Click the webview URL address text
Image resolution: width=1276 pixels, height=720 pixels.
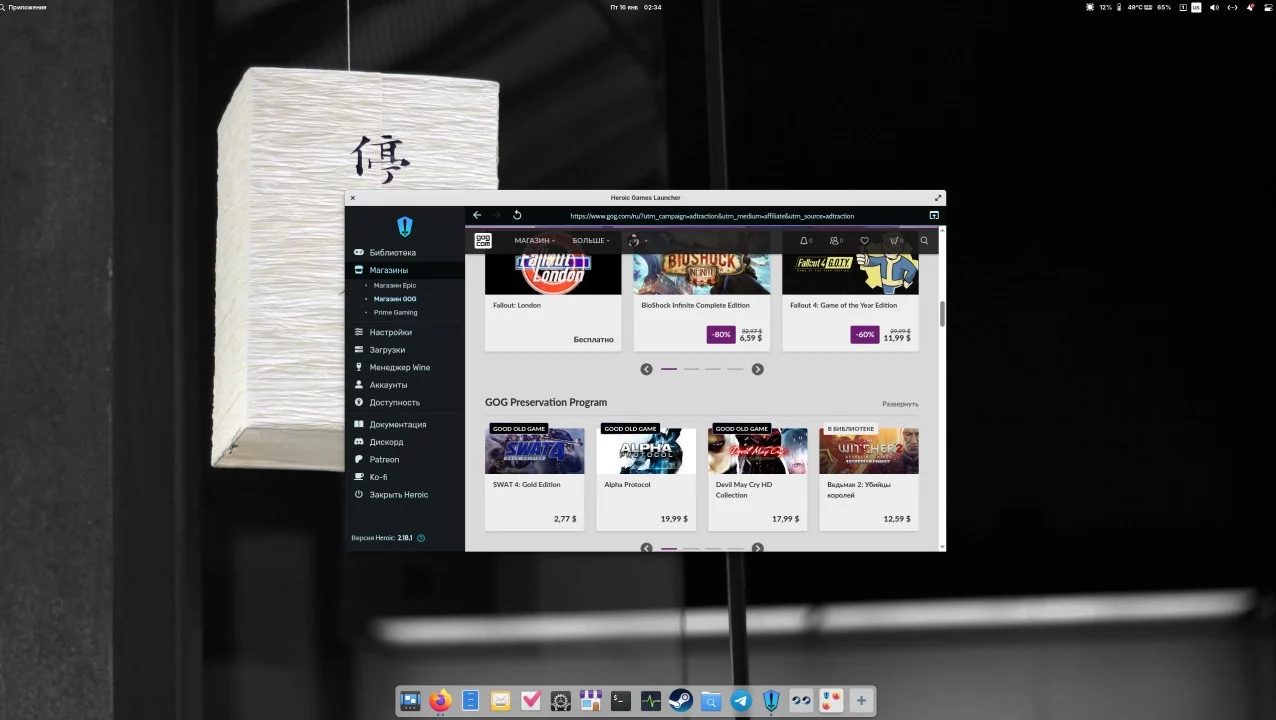[x=712, y=216]
